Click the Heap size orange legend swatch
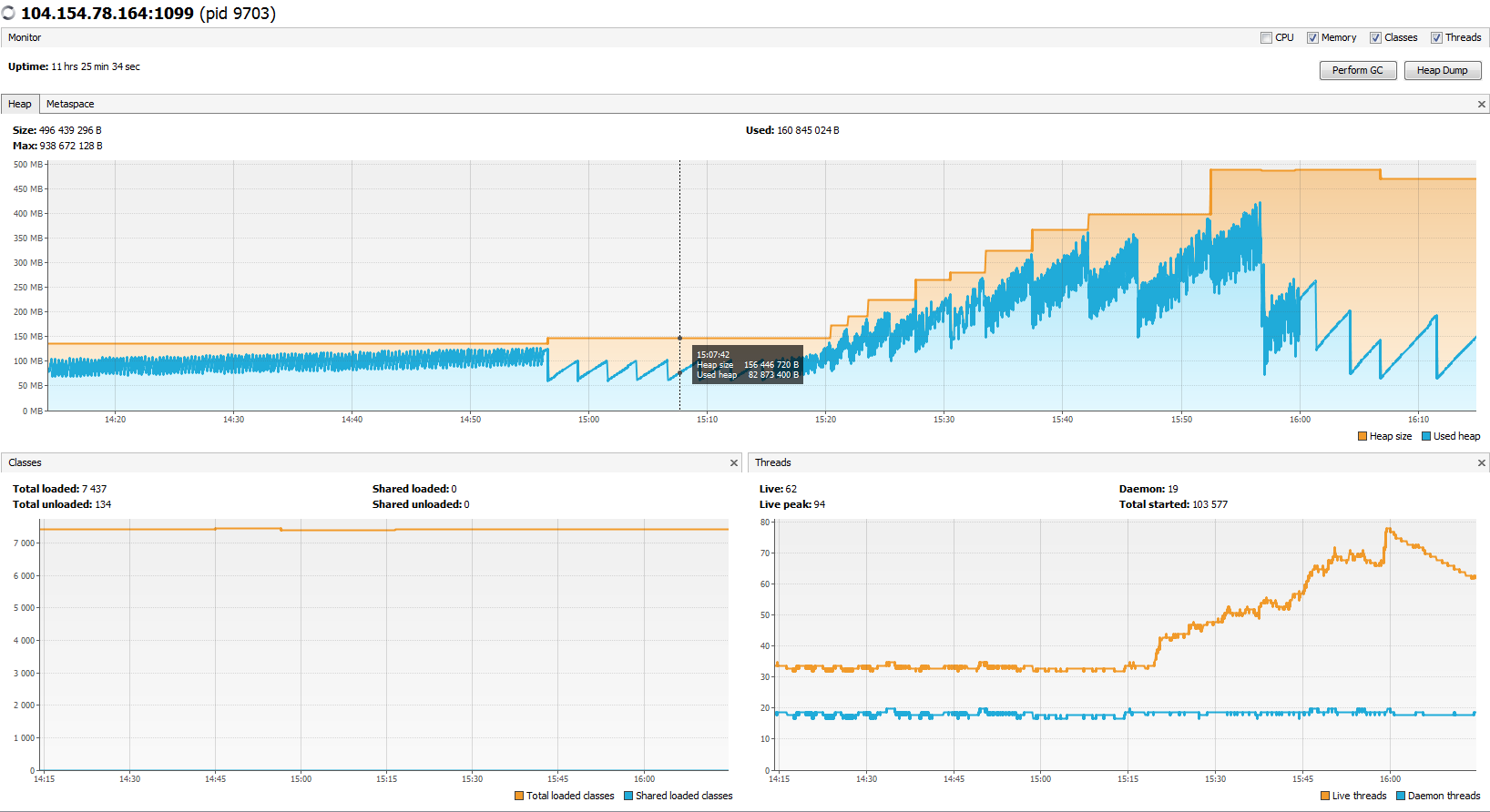This screenshot has width=1490, height=812. click(1362, 436)
